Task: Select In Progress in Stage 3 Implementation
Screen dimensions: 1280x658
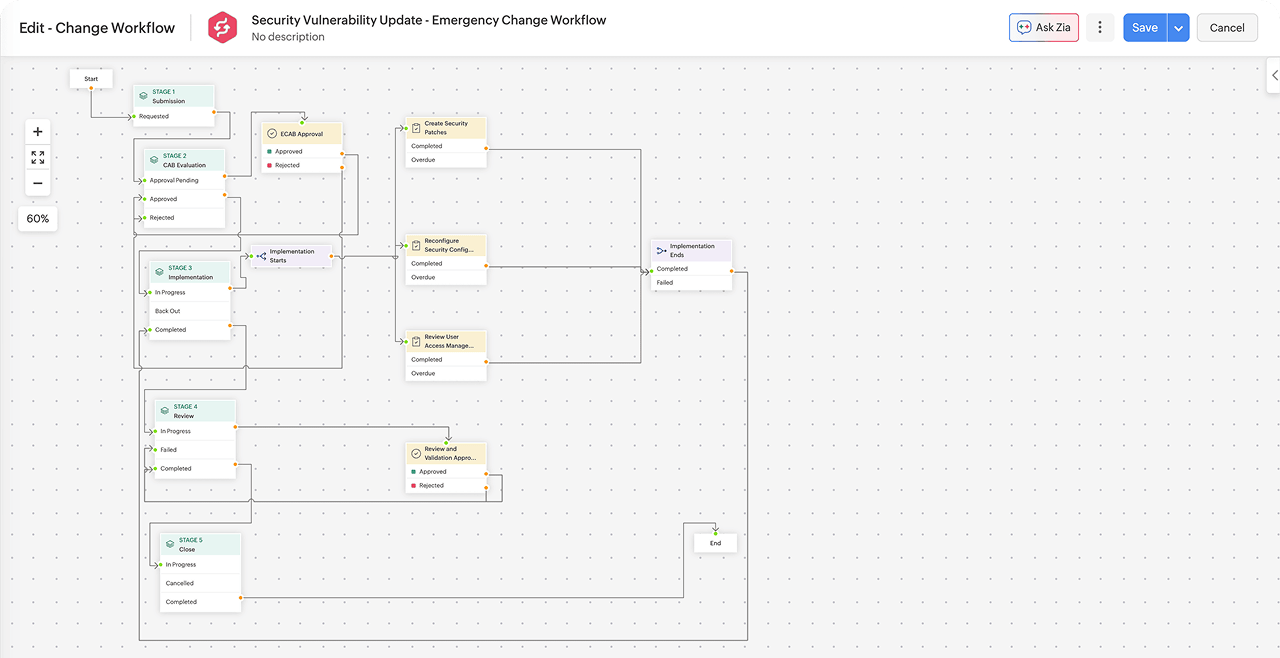Action: click(x=190, y=293)
